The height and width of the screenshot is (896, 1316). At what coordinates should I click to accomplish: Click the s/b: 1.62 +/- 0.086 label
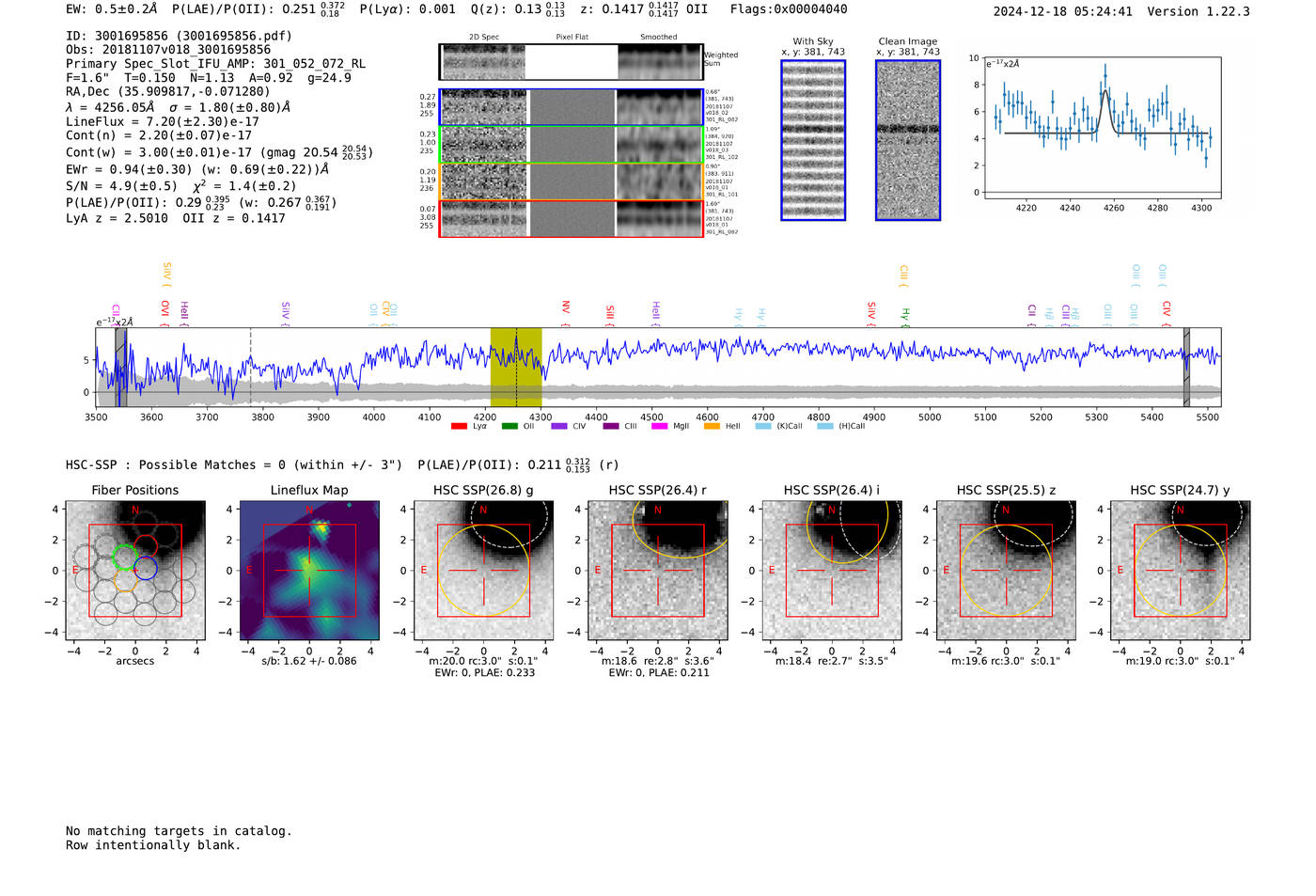[309, 661]
